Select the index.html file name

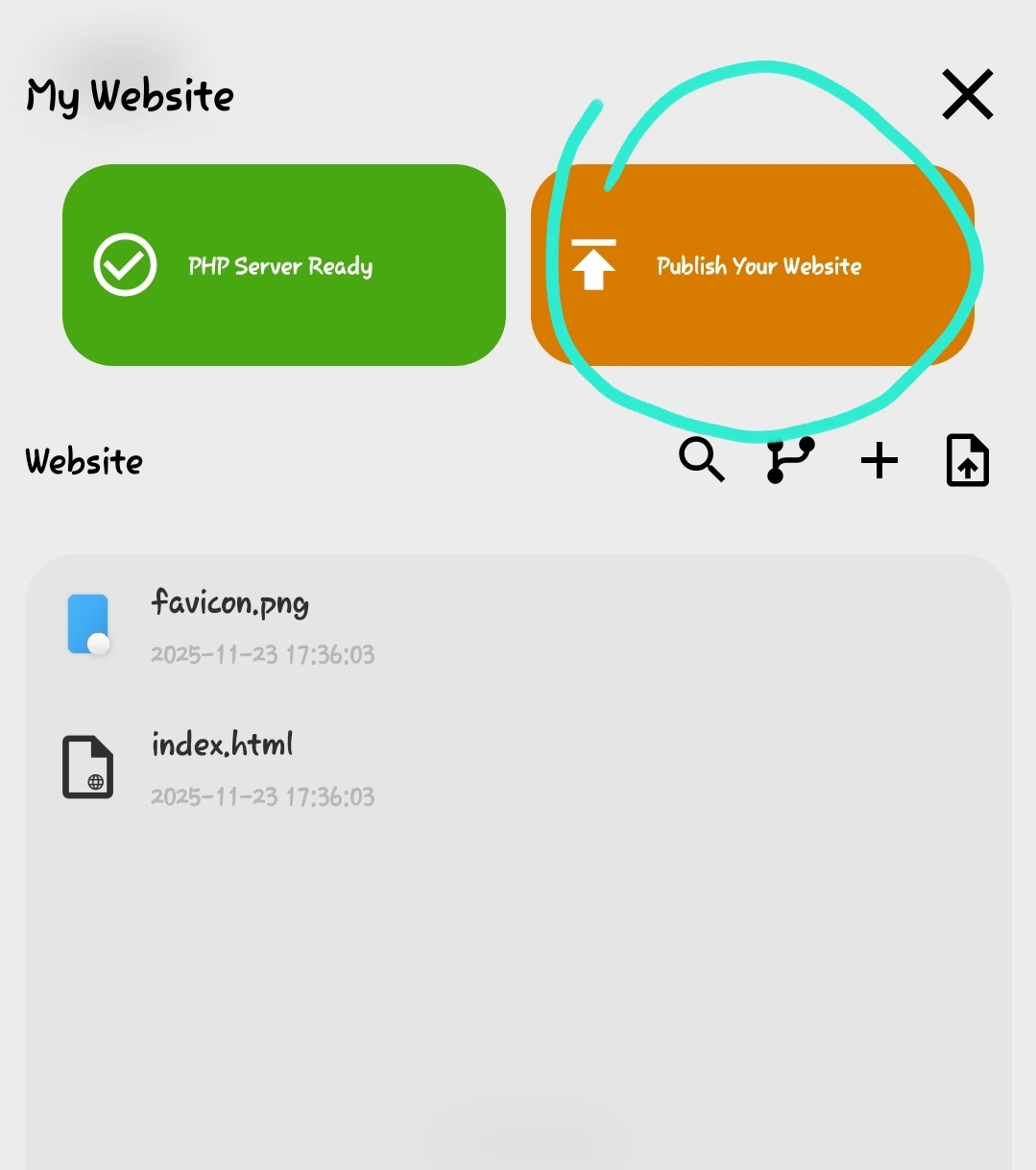coord(223,744)
